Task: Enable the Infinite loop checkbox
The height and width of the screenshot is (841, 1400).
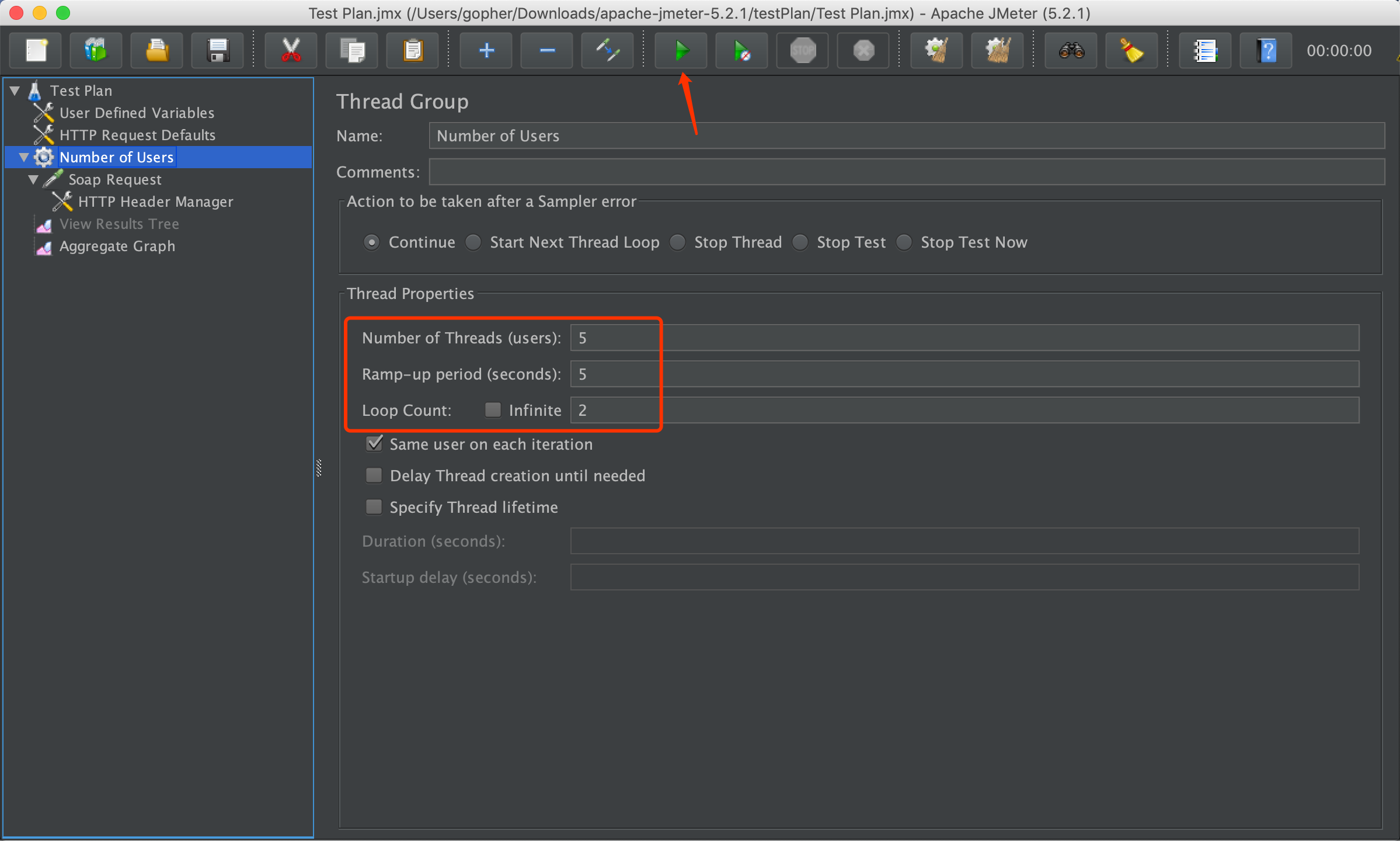Action: [493, 410]
